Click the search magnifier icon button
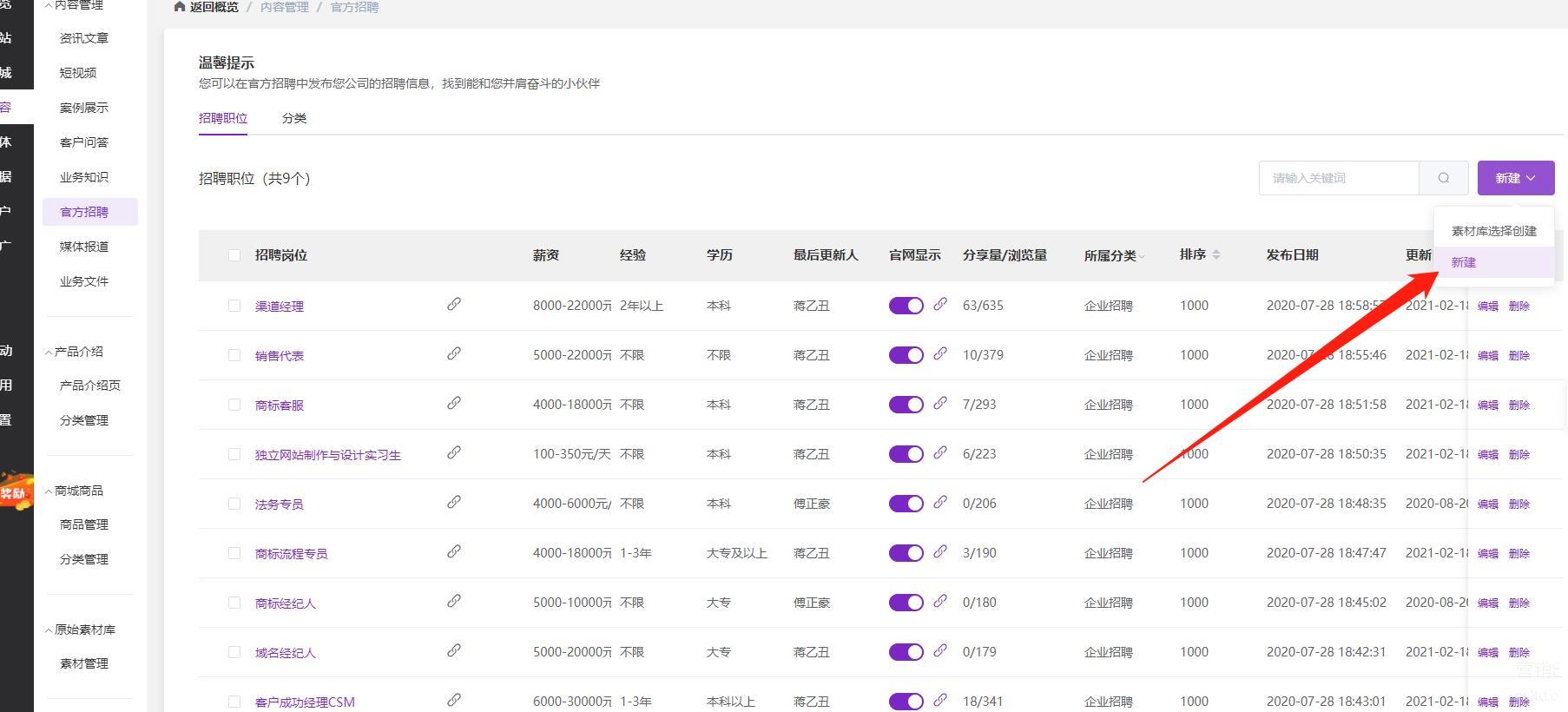Image resolution: width=1568 pixels, height=712 pixels. (1443, 178)
